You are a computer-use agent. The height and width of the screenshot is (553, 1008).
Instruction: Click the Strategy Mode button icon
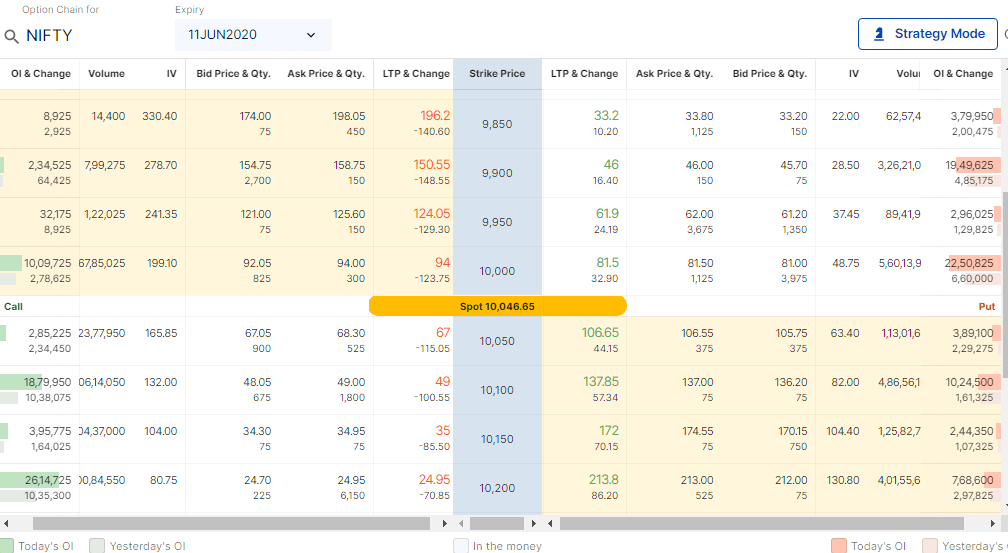879,33
